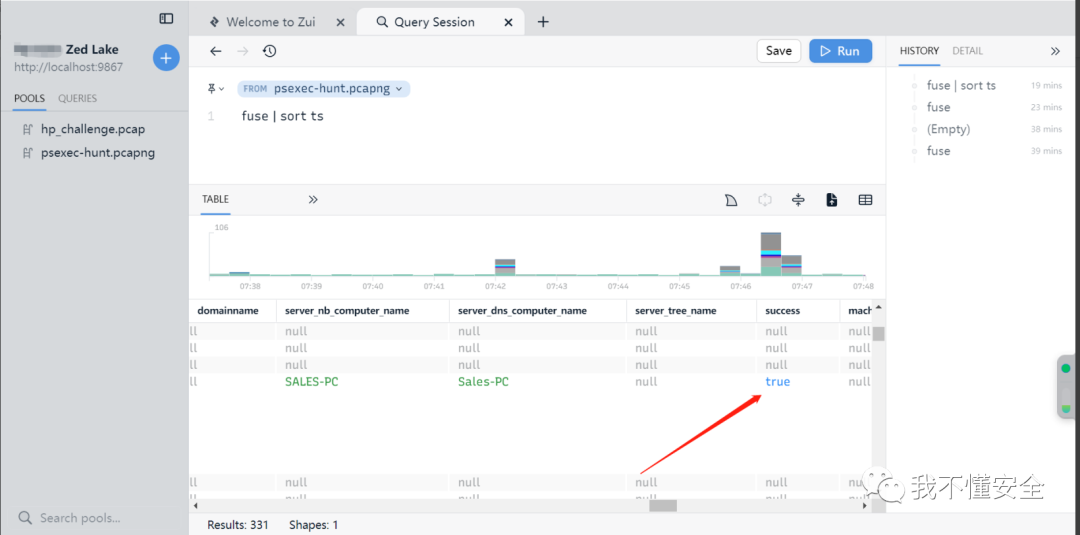Open the POOLS sidebar tab
The image size is (1080, 535).
pyautogui.click(x=30, y=98)
